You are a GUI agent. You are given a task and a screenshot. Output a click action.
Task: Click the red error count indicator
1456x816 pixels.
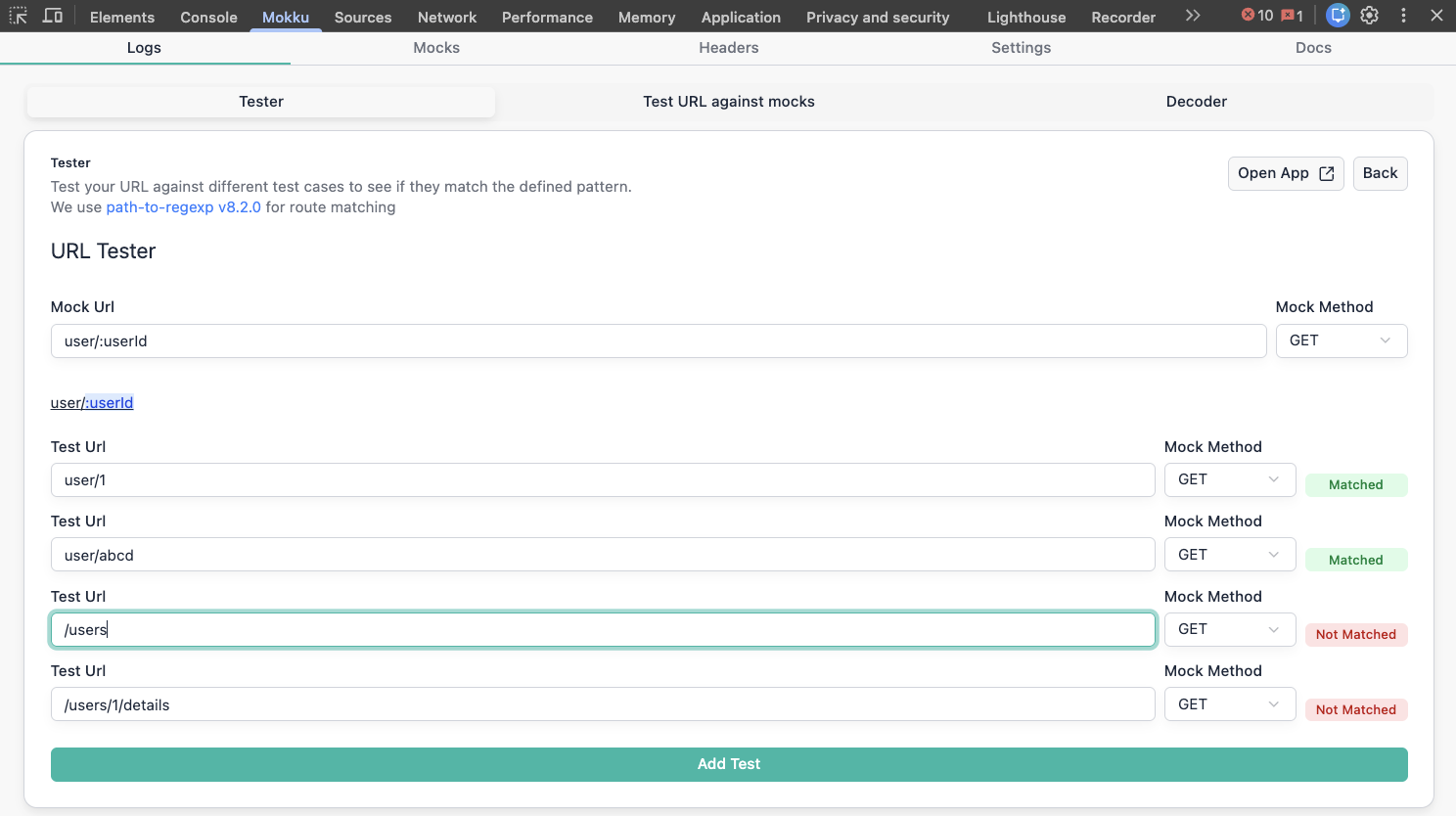[1256, 16]
